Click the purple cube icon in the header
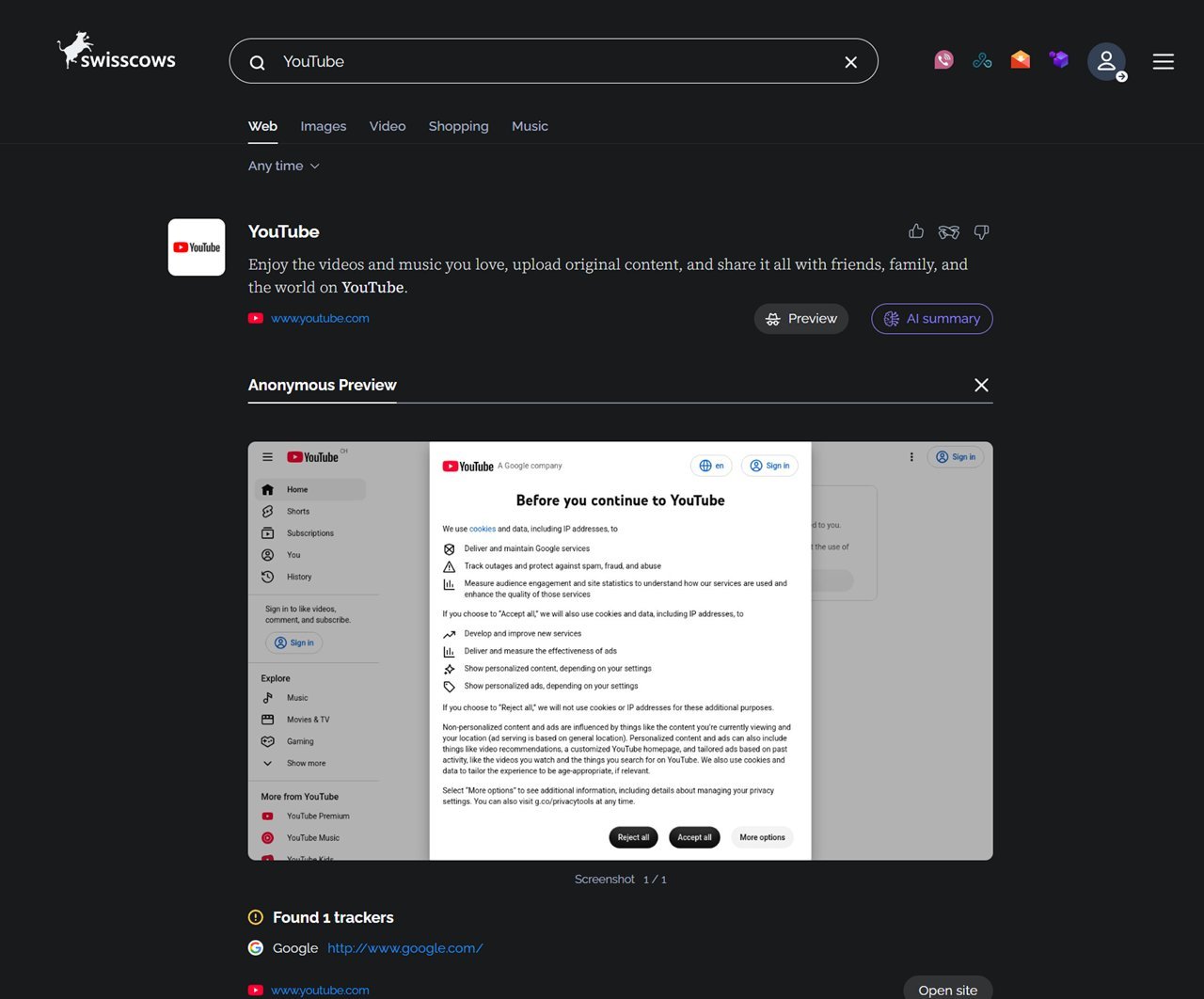 pos(1059,60)
